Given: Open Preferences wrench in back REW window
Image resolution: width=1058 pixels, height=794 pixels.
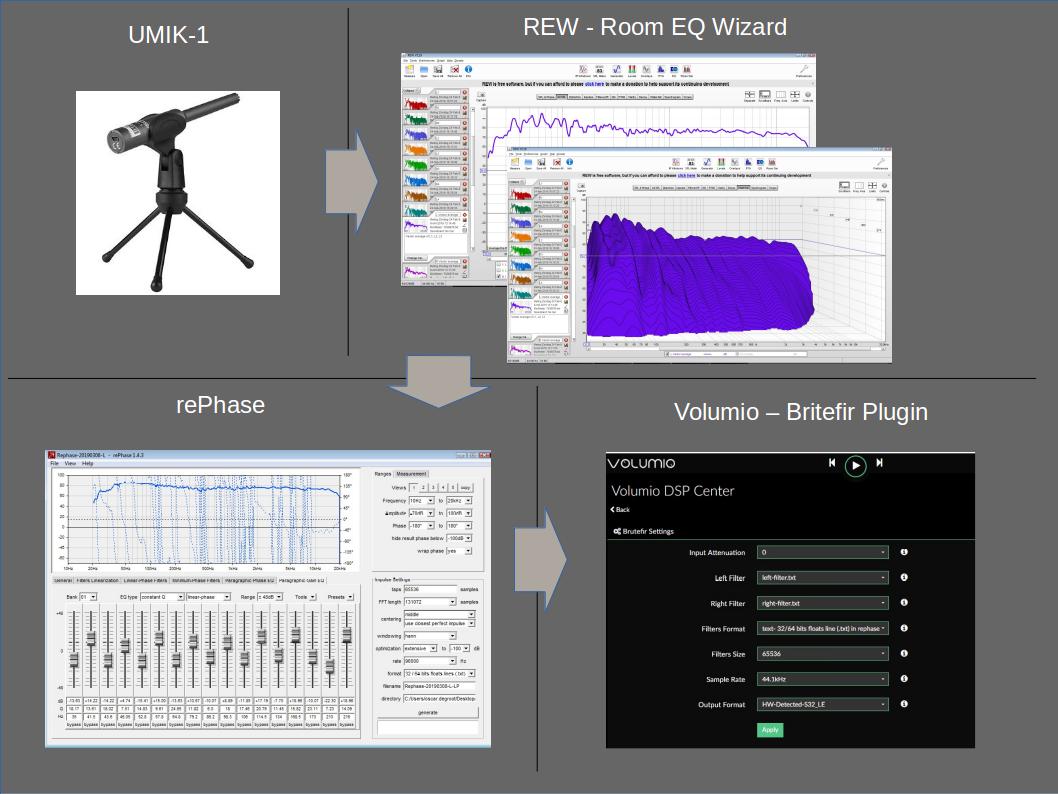Looking at the screenshot, I should (804, 68).
